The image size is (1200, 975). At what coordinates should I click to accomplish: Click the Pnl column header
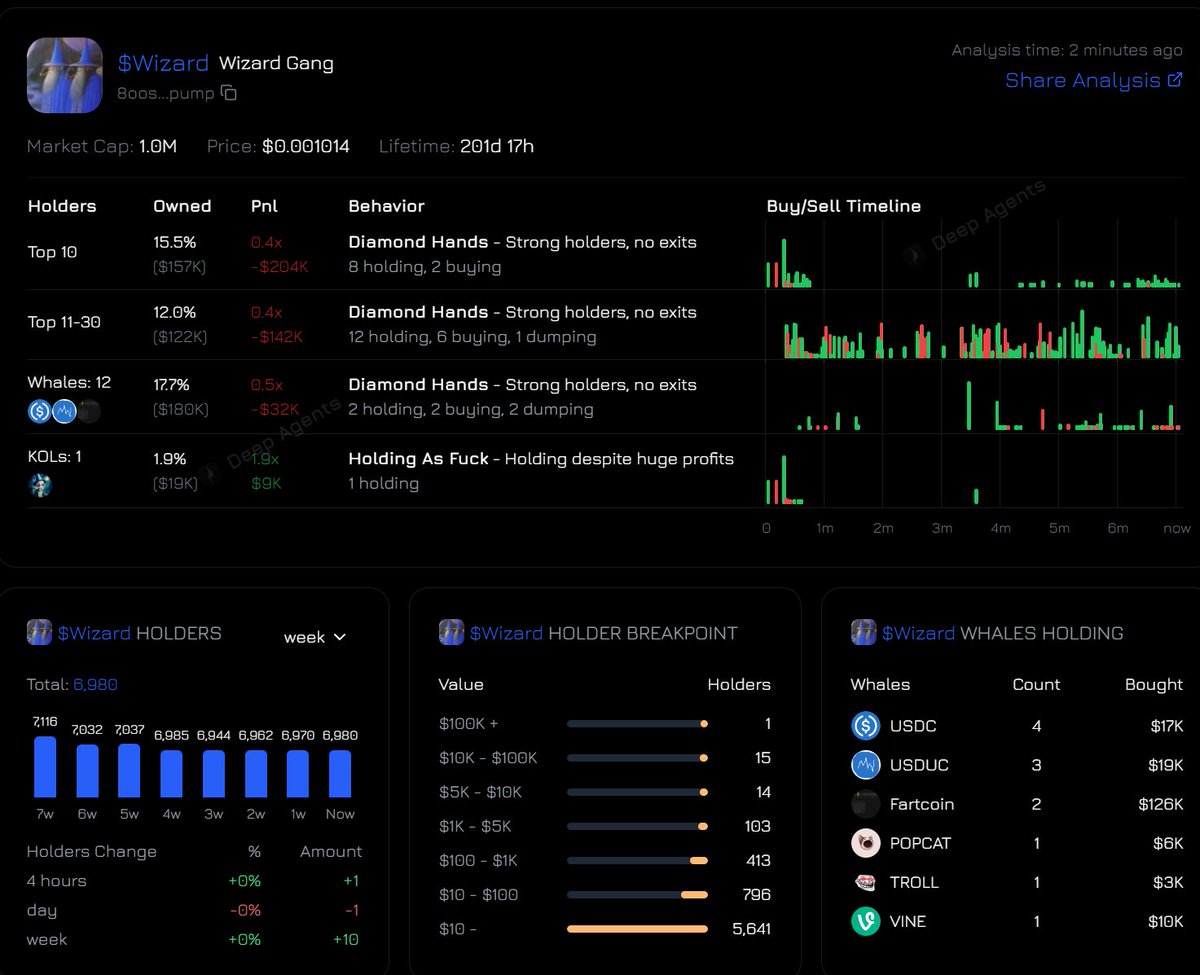click(x=264, y=206)
